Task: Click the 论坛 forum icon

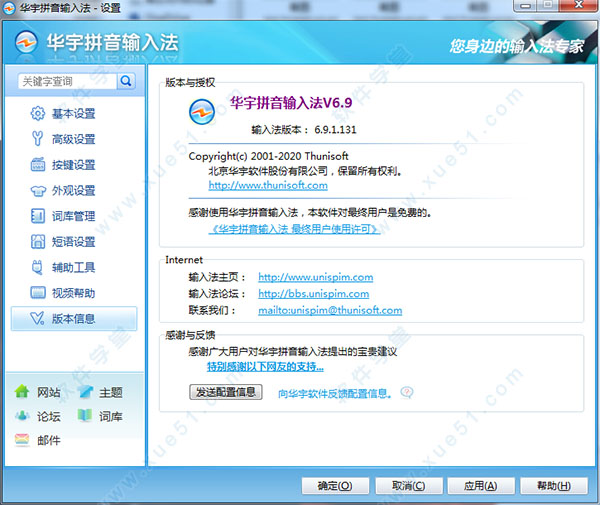Action: [x=22, y=415]
